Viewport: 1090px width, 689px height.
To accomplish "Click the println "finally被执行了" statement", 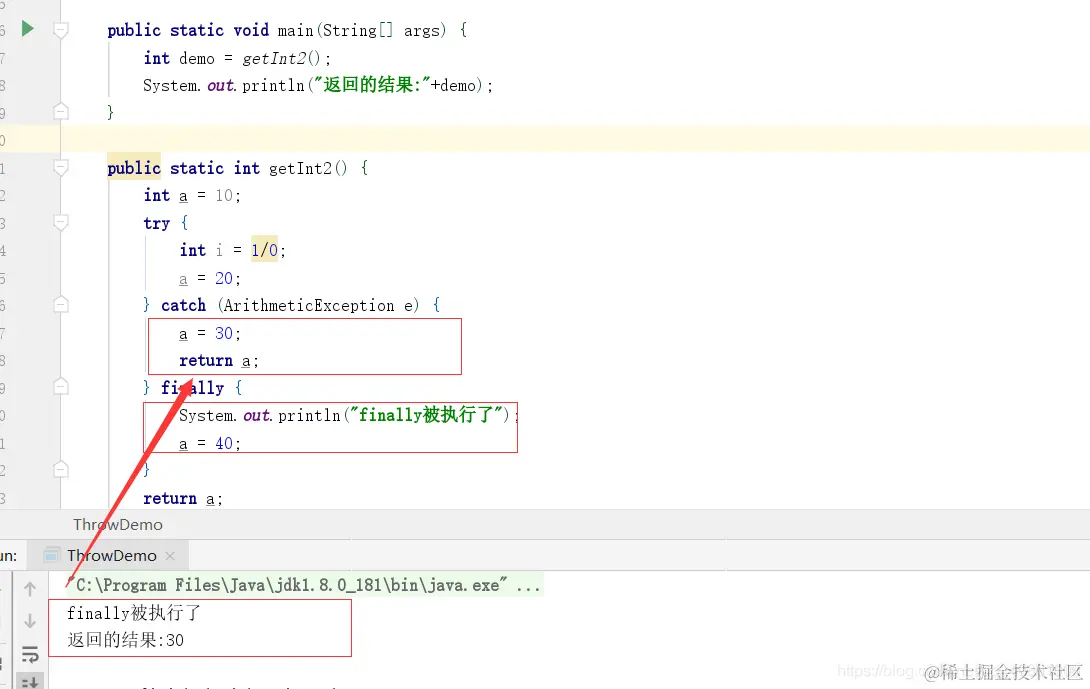I will pos(349,416).
